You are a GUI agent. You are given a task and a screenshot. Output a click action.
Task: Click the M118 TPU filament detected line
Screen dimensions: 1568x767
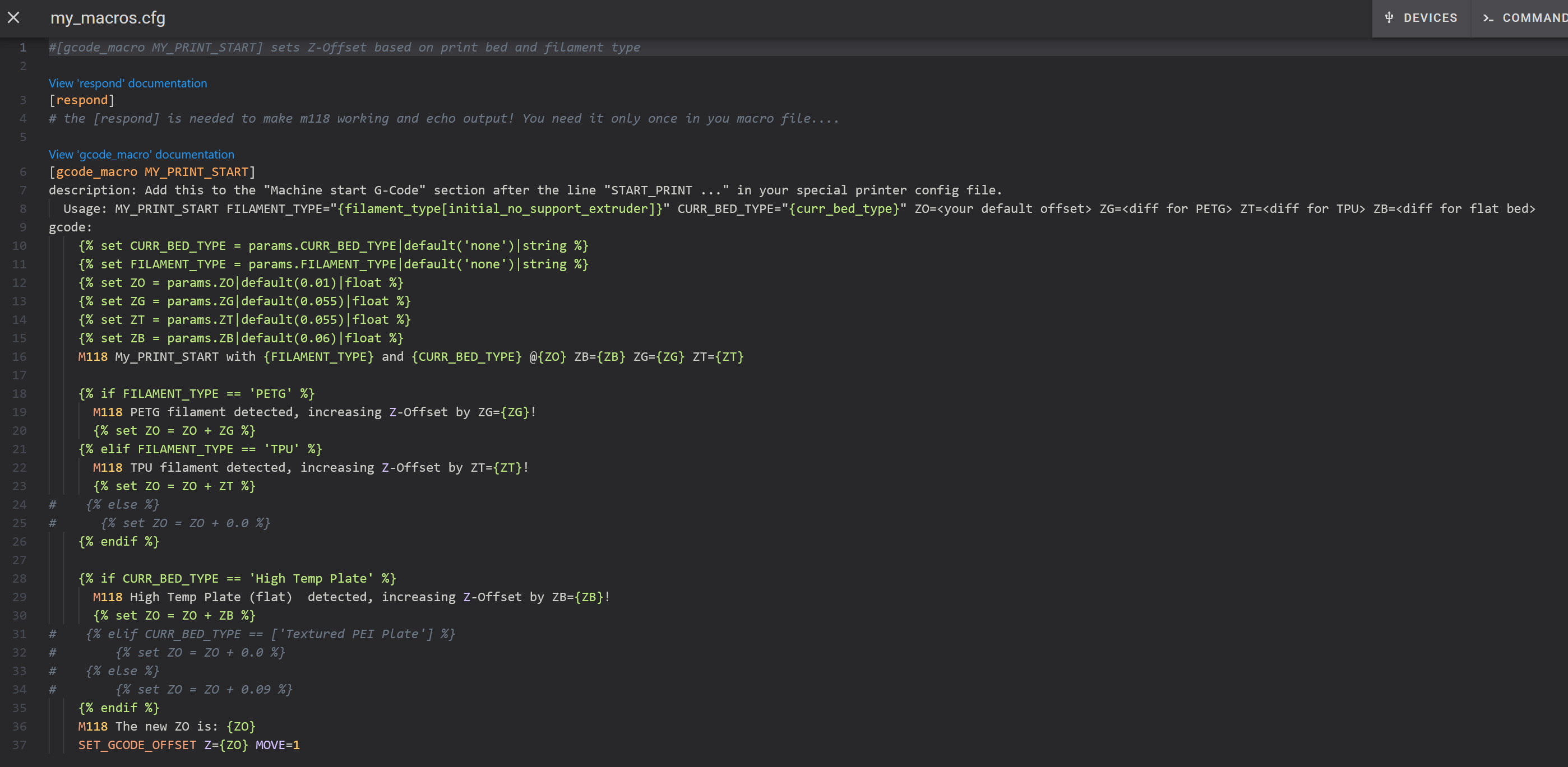311,468
